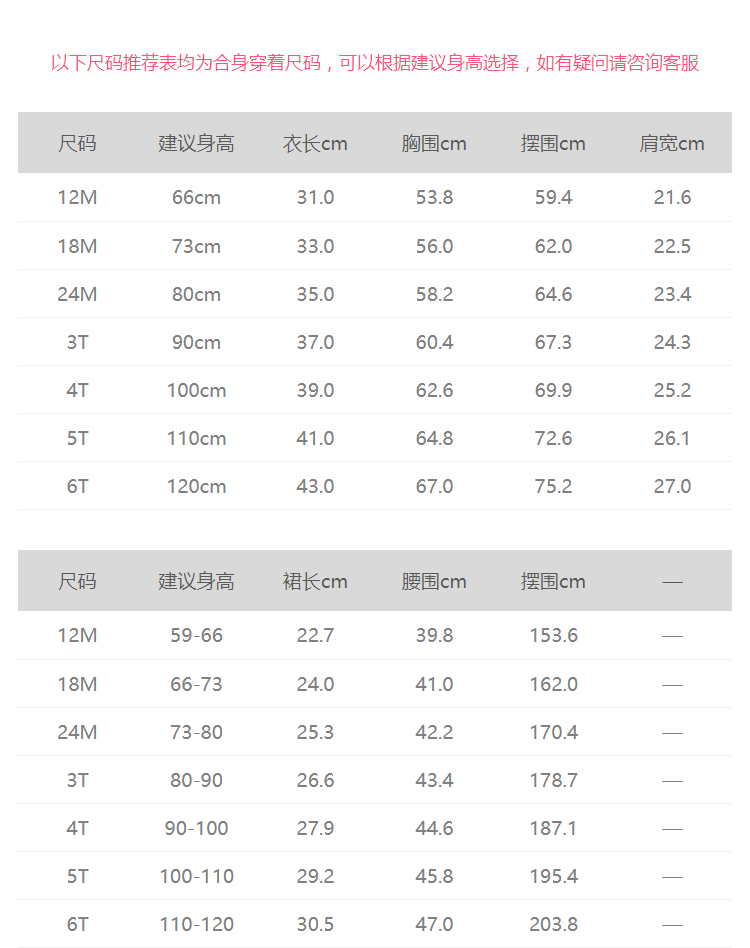This screenshot has width=750, height=948.
Task: Click the 胸围cm column header
Action: pos(434,143)
